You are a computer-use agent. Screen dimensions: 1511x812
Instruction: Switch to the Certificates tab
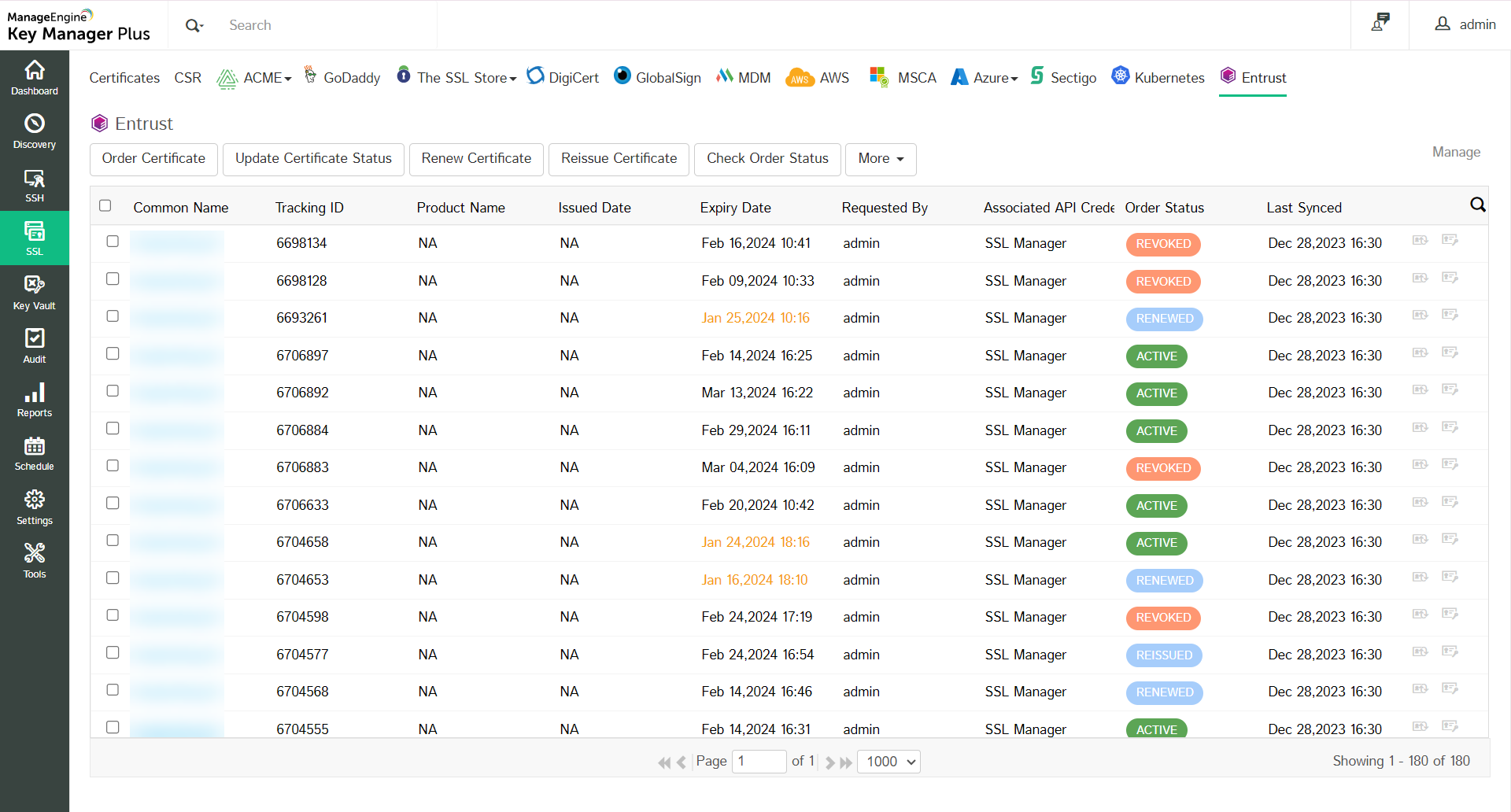[124, 78]
